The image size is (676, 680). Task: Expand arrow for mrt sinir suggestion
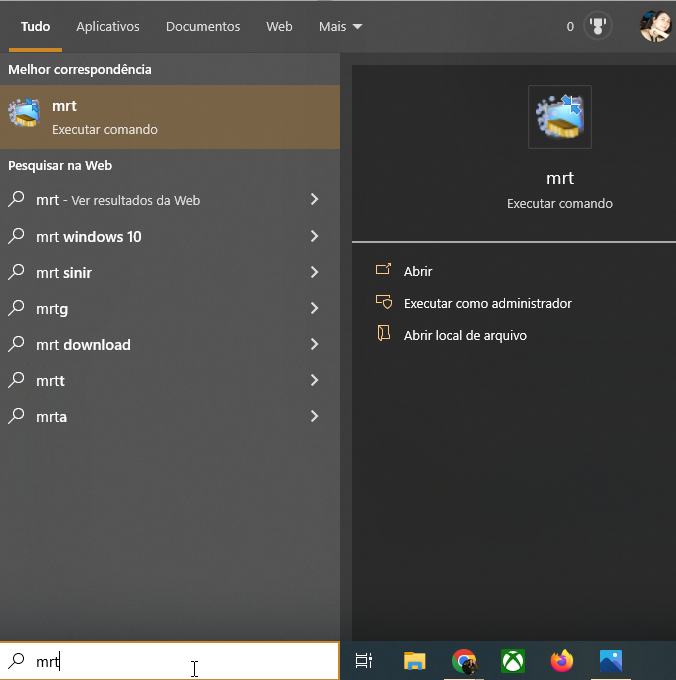(x=314, y=272)
